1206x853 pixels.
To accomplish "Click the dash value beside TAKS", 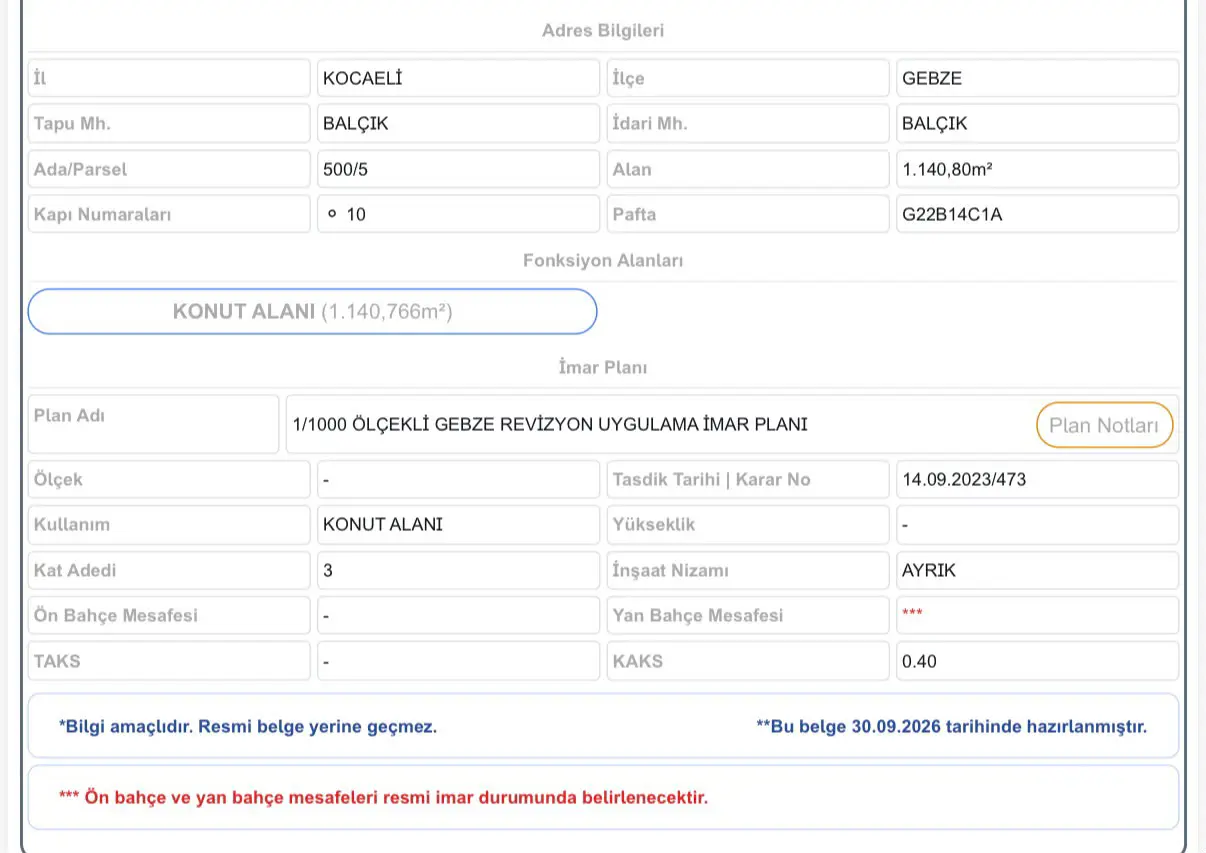I will point(326,661).
